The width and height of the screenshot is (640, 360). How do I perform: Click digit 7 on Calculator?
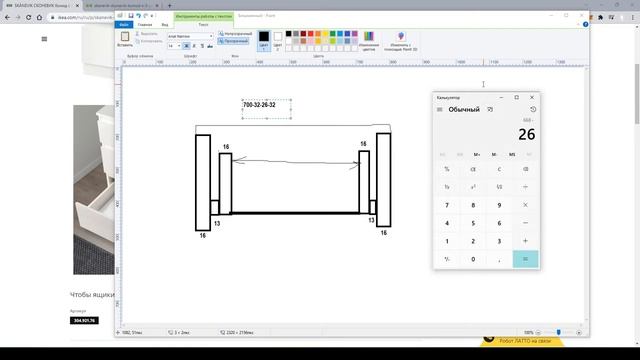(x=447, y=205)
